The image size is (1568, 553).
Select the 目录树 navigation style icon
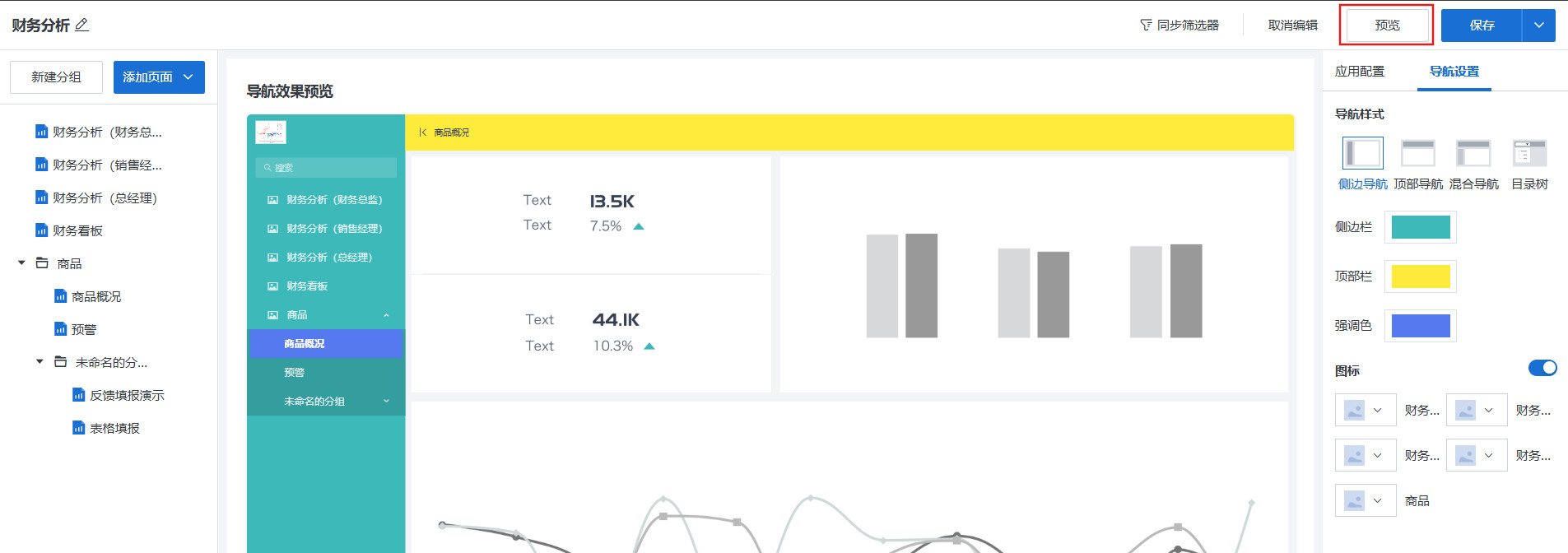tap(1529, 154)
